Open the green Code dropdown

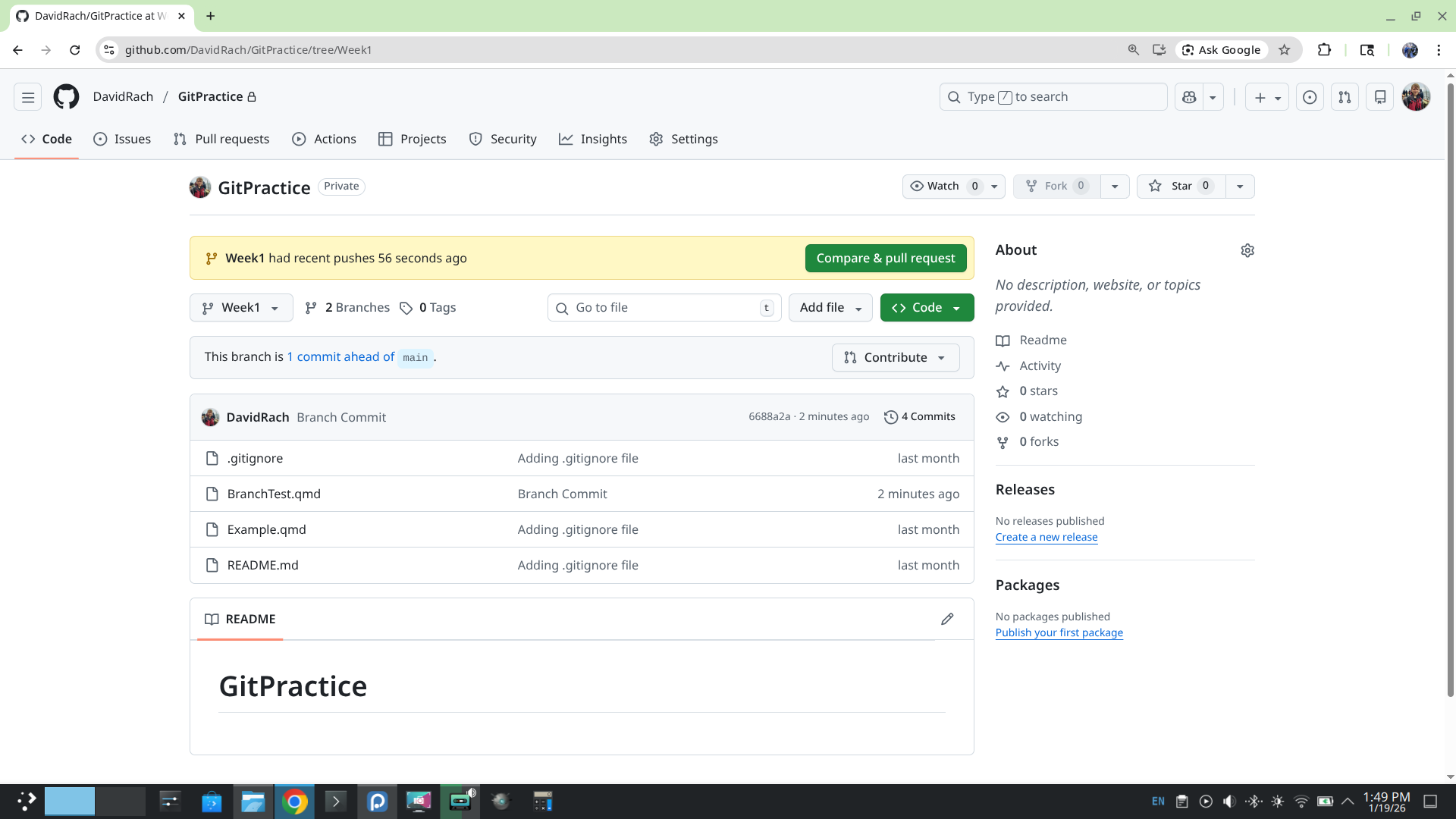point(927,308)
